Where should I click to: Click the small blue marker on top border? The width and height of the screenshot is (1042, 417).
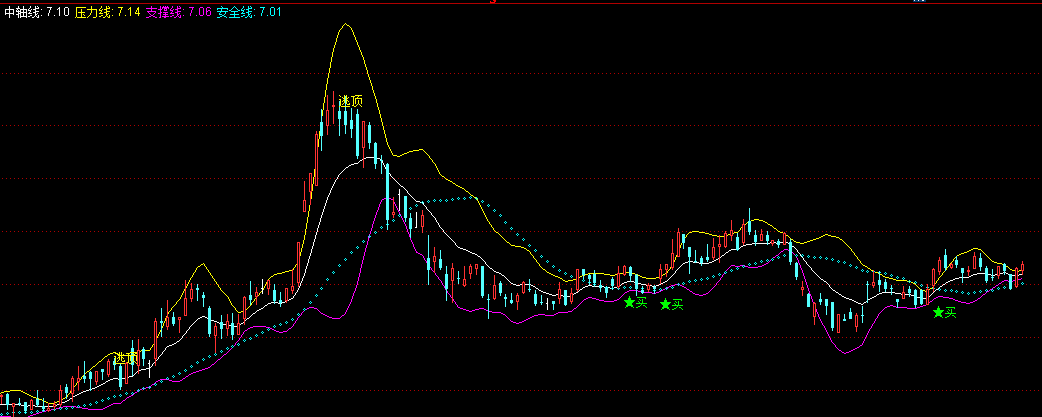(x=919, y=2)
